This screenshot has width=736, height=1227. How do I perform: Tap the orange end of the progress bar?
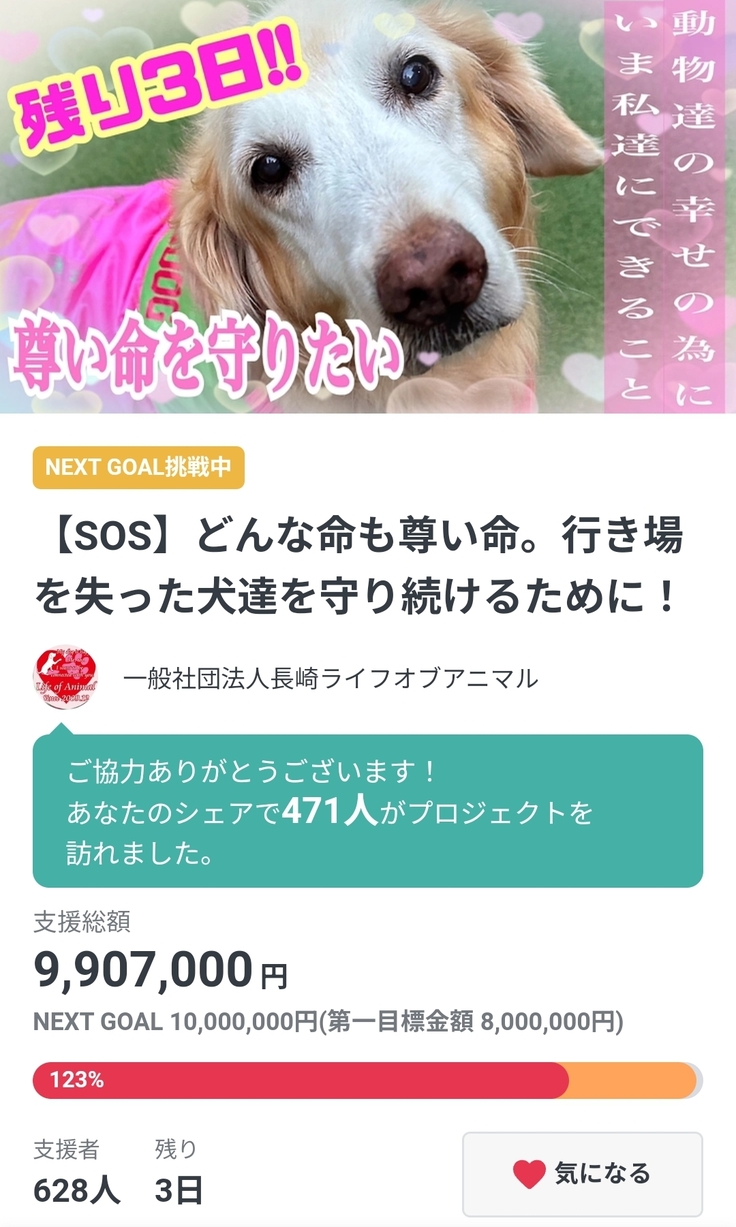pyautogui.click(x=632, y=1080)
